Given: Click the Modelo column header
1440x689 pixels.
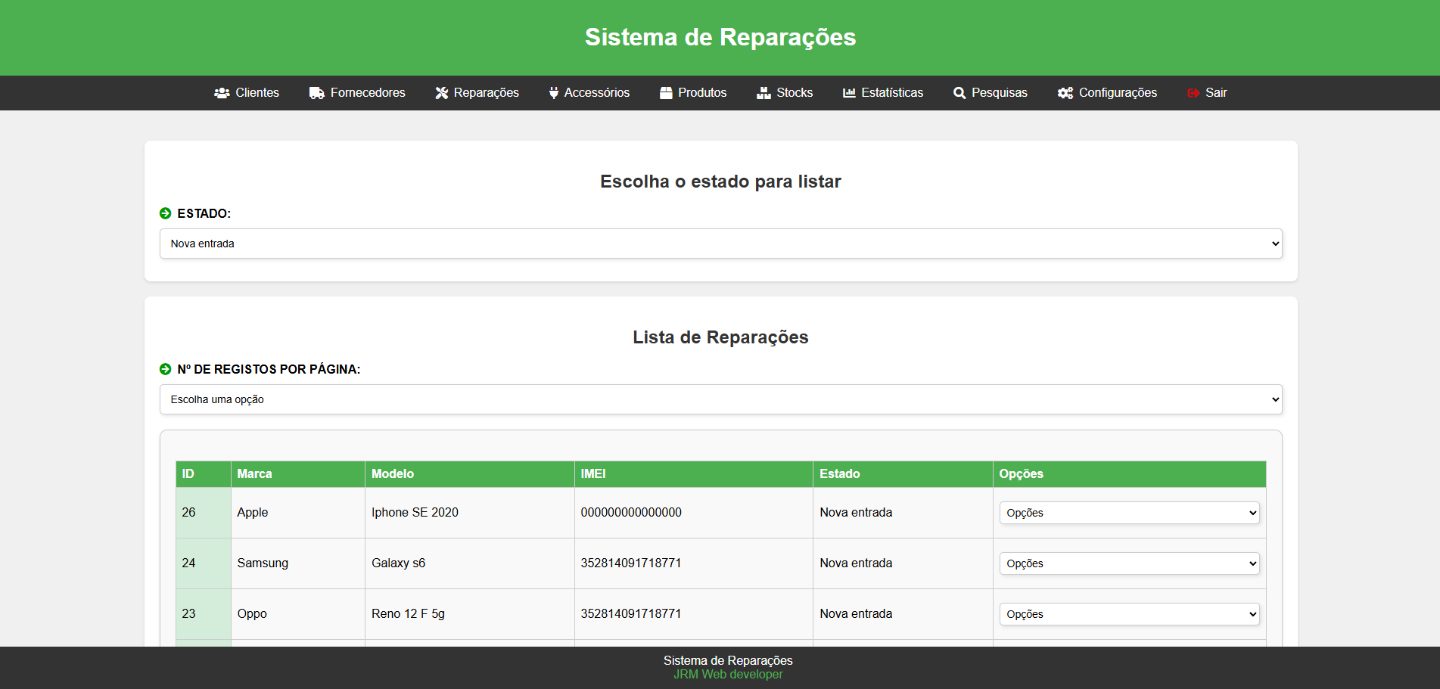Looking at the screenshot, I should tap(470, 474).
